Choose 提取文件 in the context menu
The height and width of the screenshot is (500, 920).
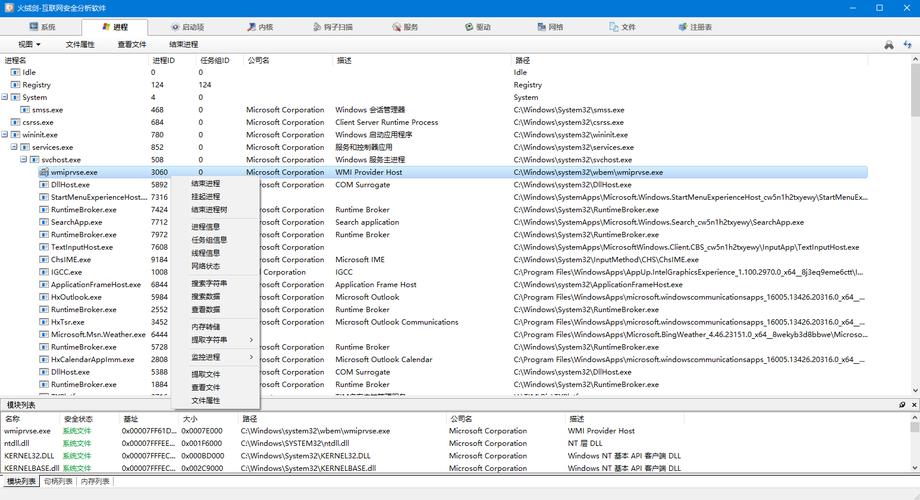coord(205,374)
